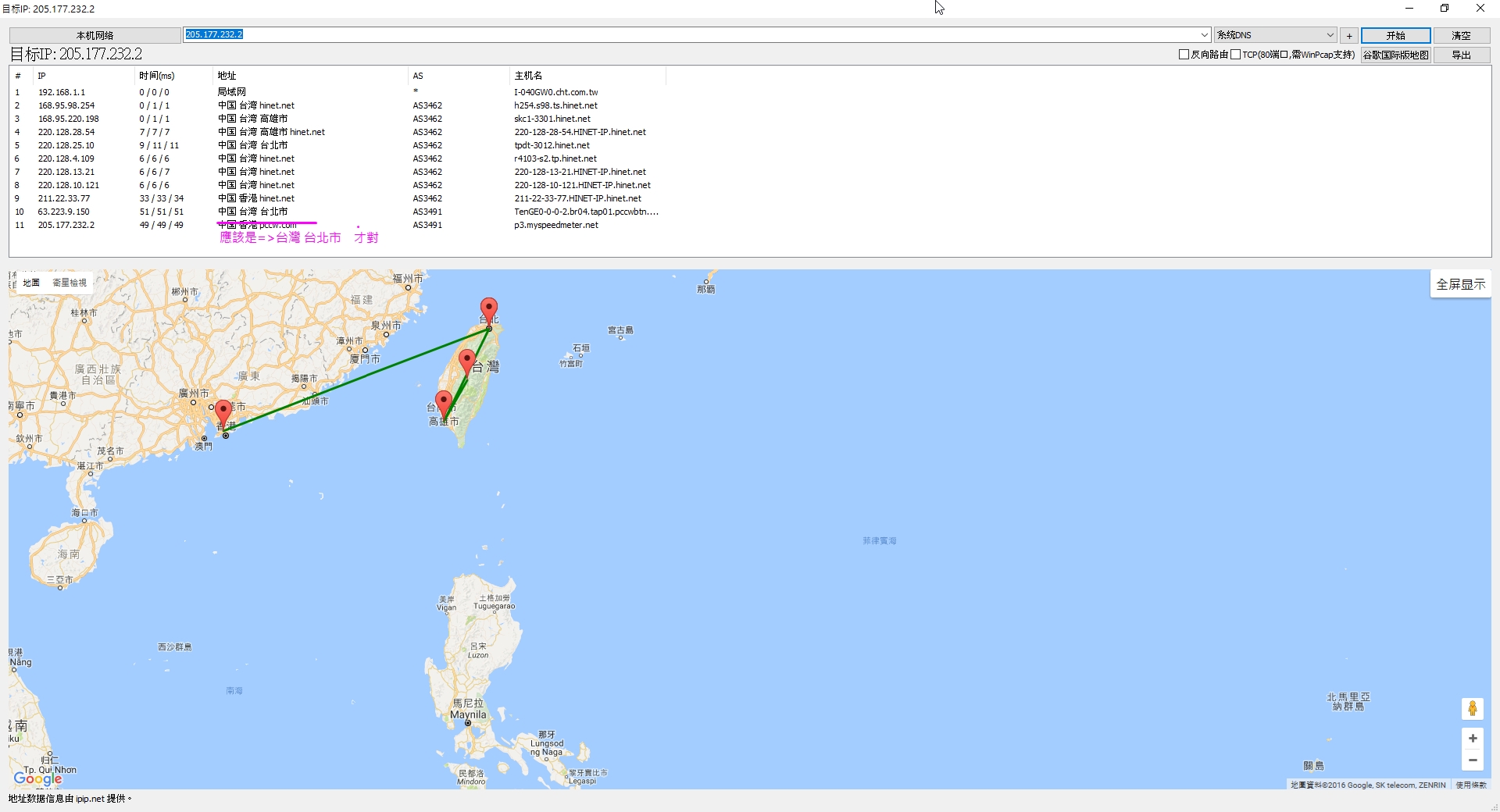Viewport: 1500px width, 812px height.
Task: Select hop row with IP 211.22.33.77
Action: (337, 198)
